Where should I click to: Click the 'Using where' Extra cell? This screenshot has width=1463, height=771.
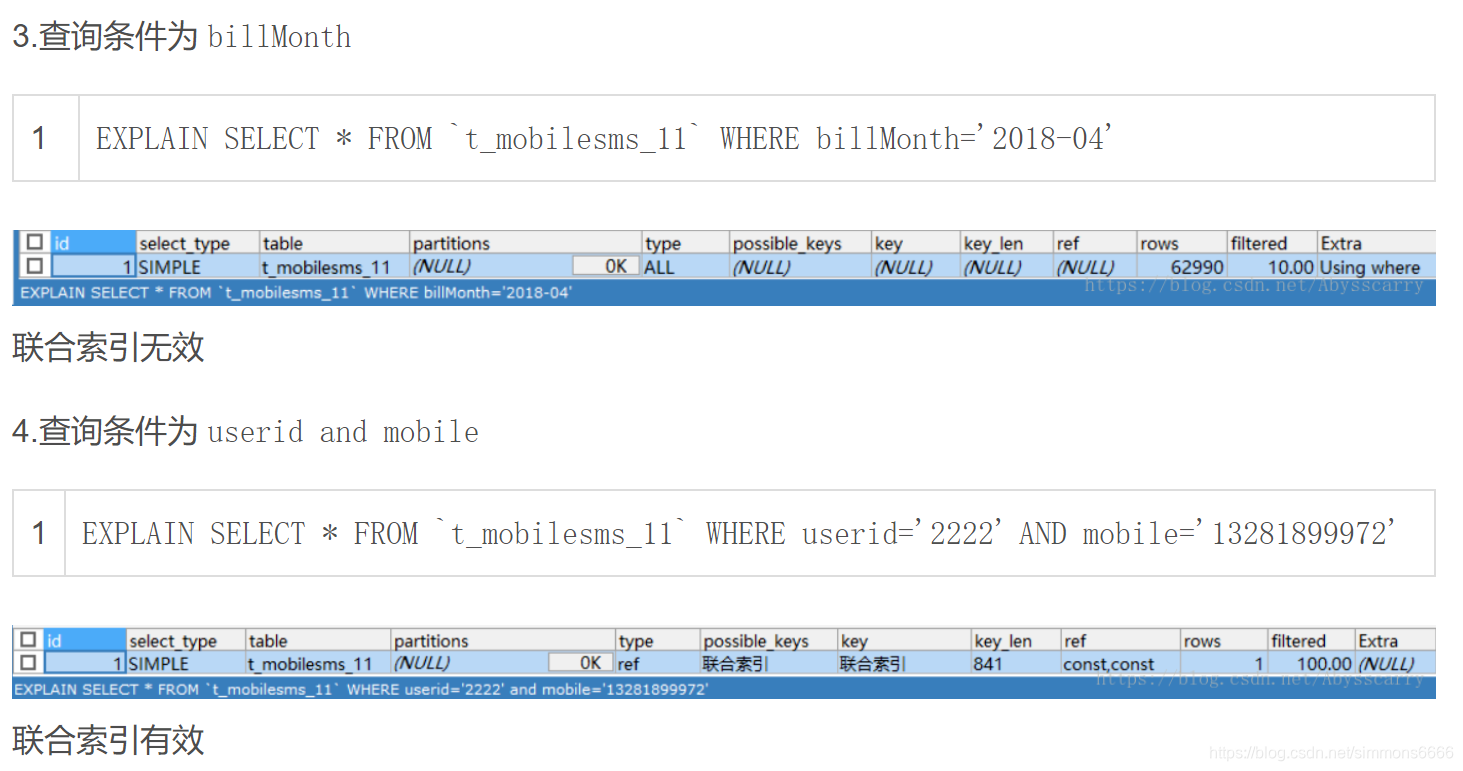pos(1376,267)
